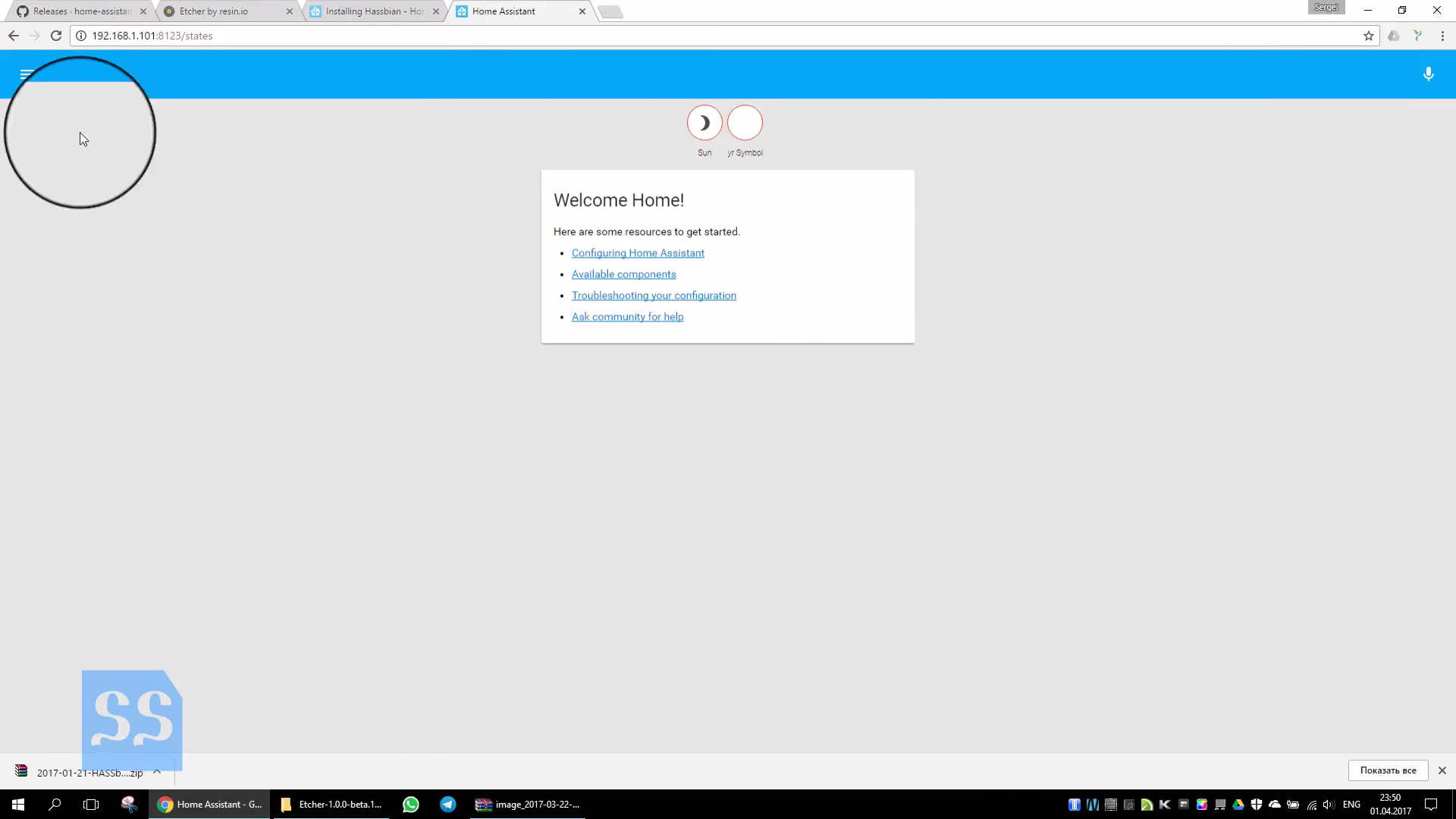1456x819 pixels.
Task: Close the Installing Hassbian tab
Action: [x=435, y=11]
